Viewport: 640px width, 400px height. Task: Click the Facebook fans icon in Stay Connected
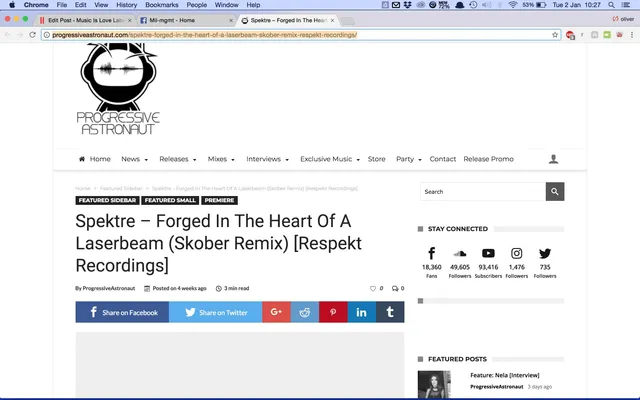pos(431,253)
